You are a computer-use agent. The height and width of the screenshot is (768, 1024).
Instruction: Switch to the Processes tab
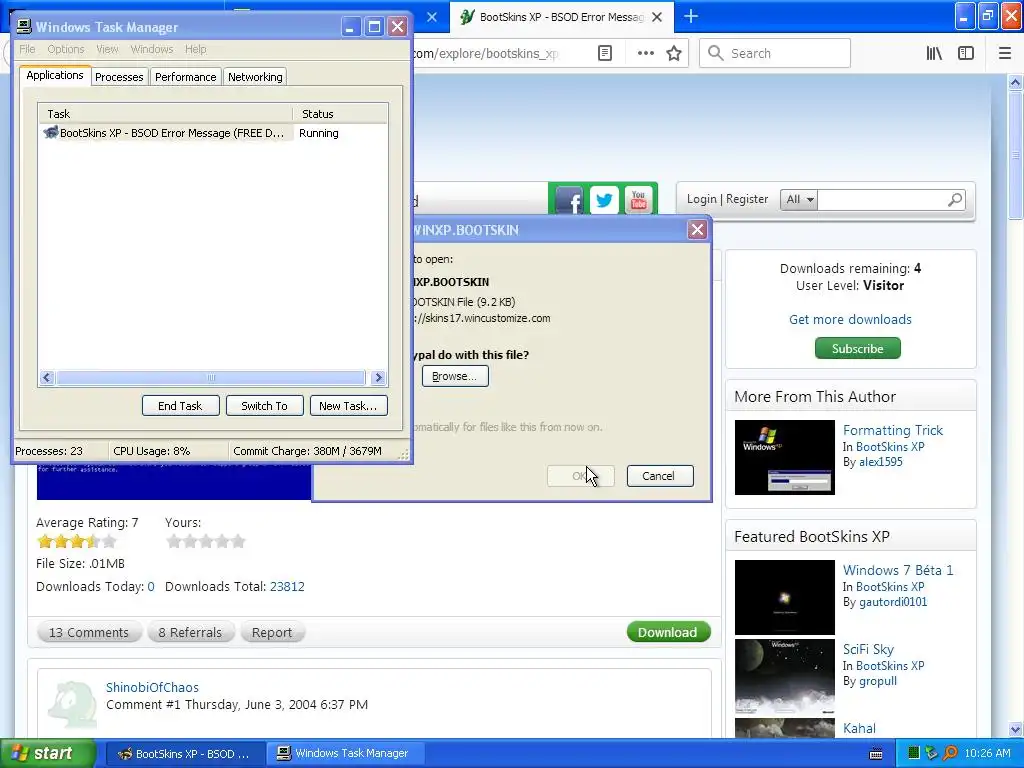point(119,77)
